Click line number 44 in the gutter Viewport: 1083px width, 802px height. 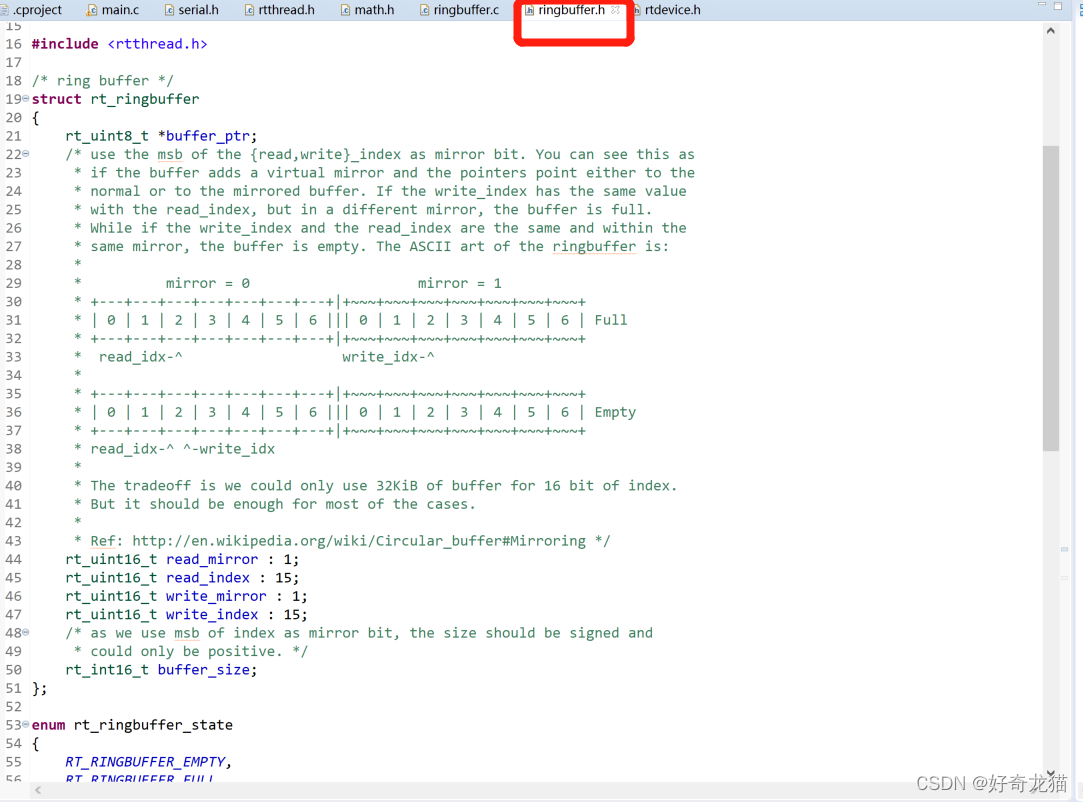pyautogui.click(x=14, y=559)
